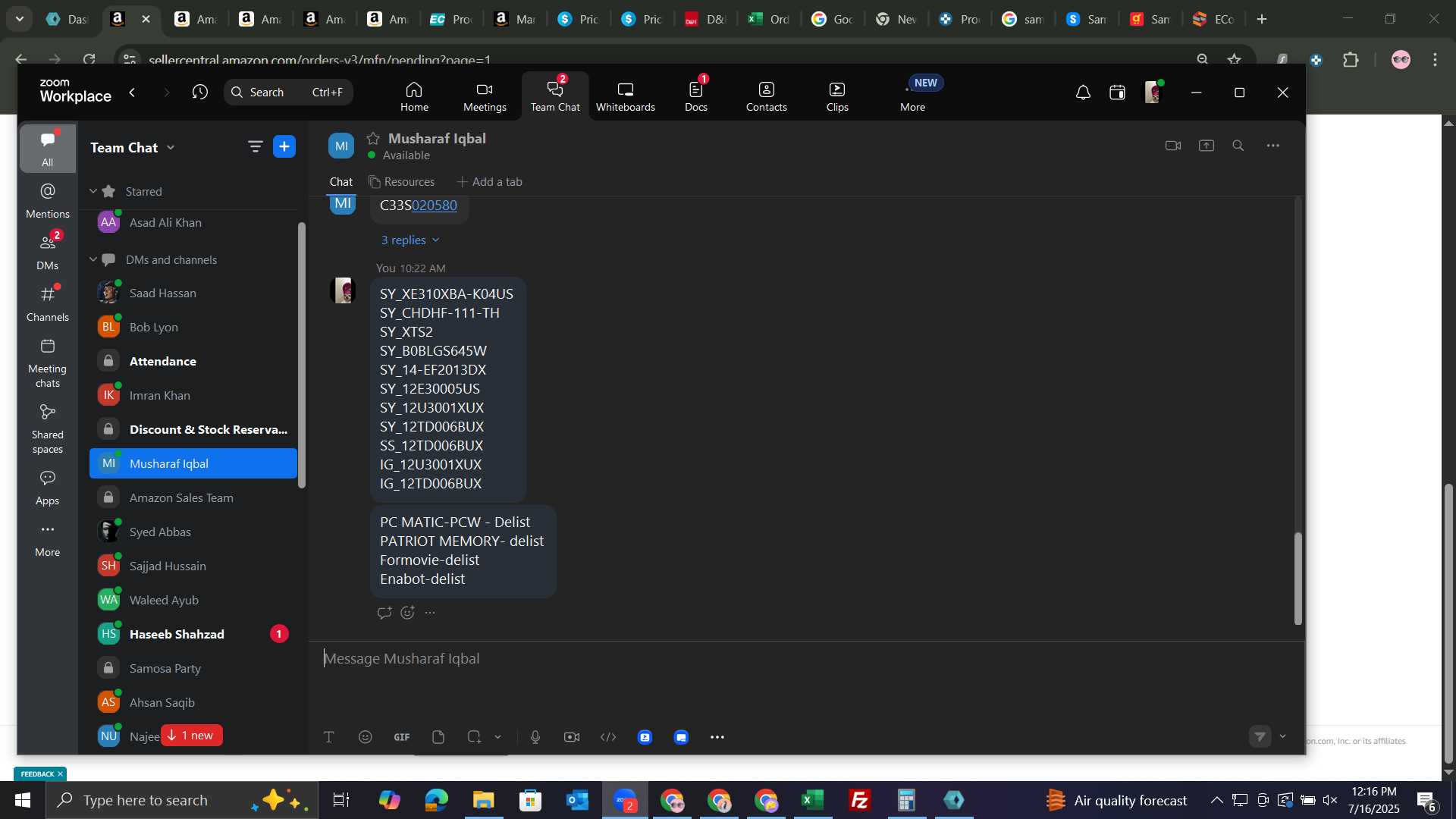Open emoji picker in composer
1456x819 pixels.
(x=366, y=737)
